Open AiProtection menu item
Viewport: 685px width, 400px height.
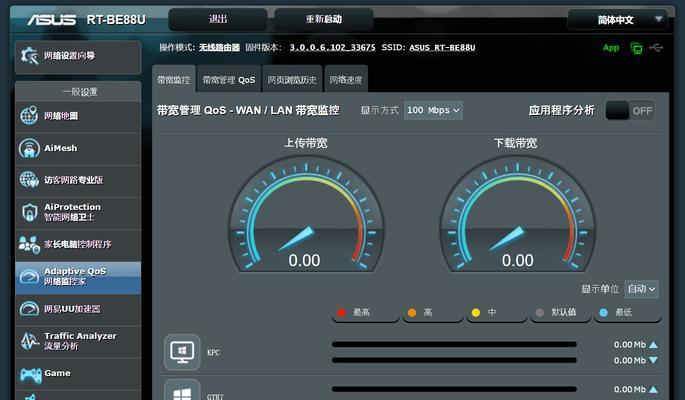78,212
